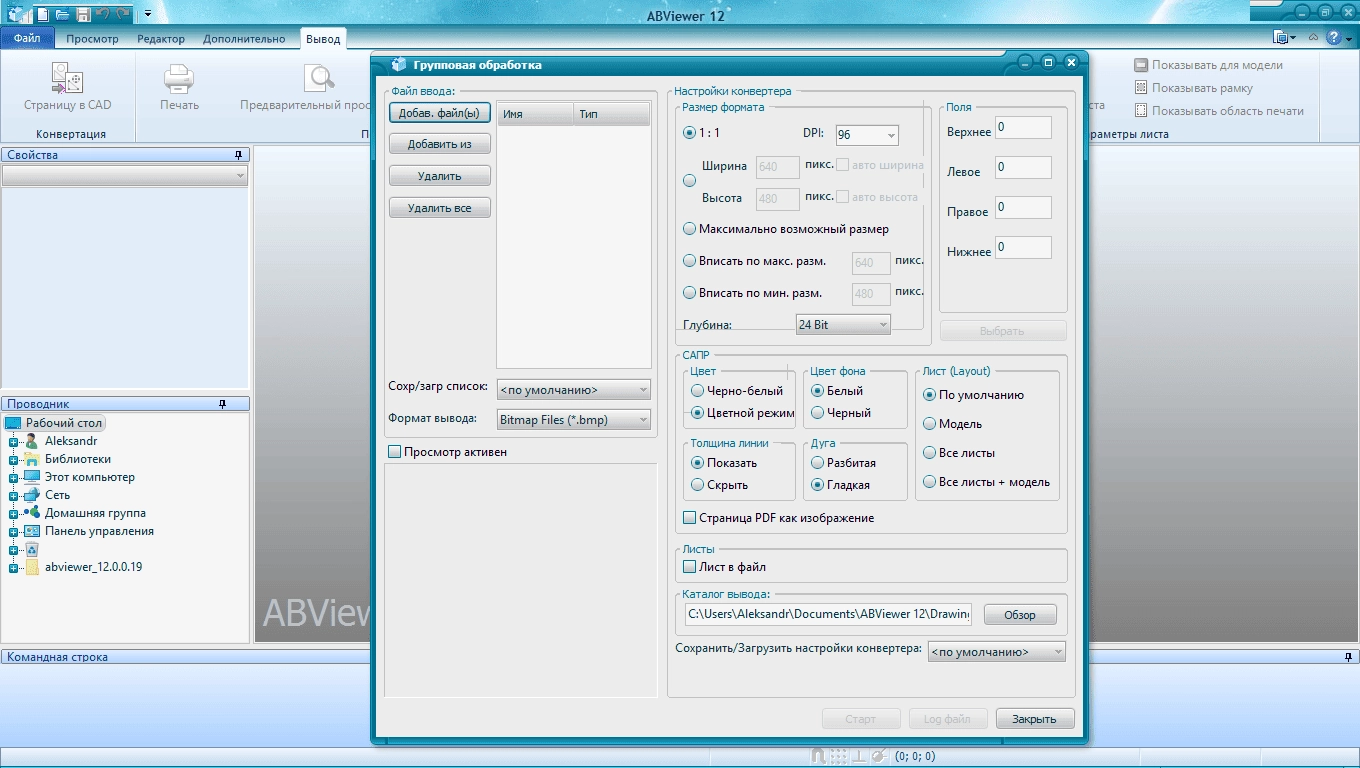Click the 'Верхнее' margin input field
Viewport: 1360px width, 768px height.
coord(1023,128)
